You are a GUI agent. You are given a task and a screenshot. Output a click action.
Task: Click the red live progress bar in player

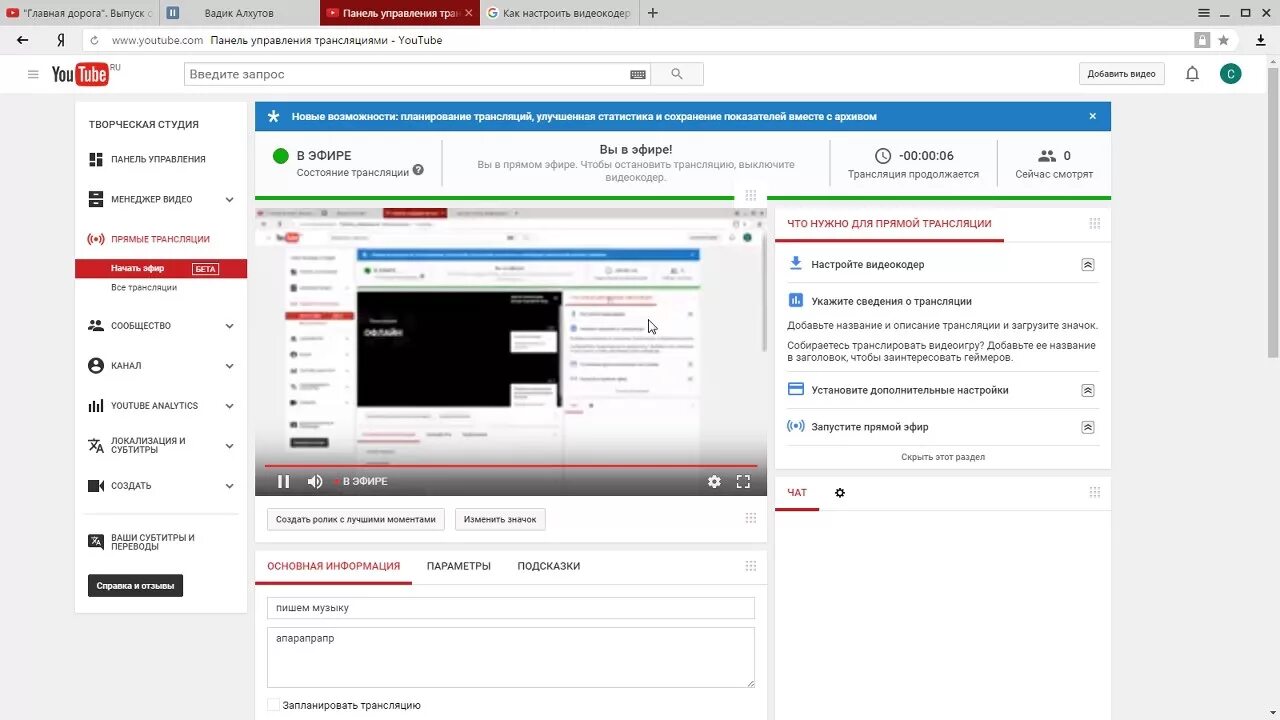pos(510,466)
